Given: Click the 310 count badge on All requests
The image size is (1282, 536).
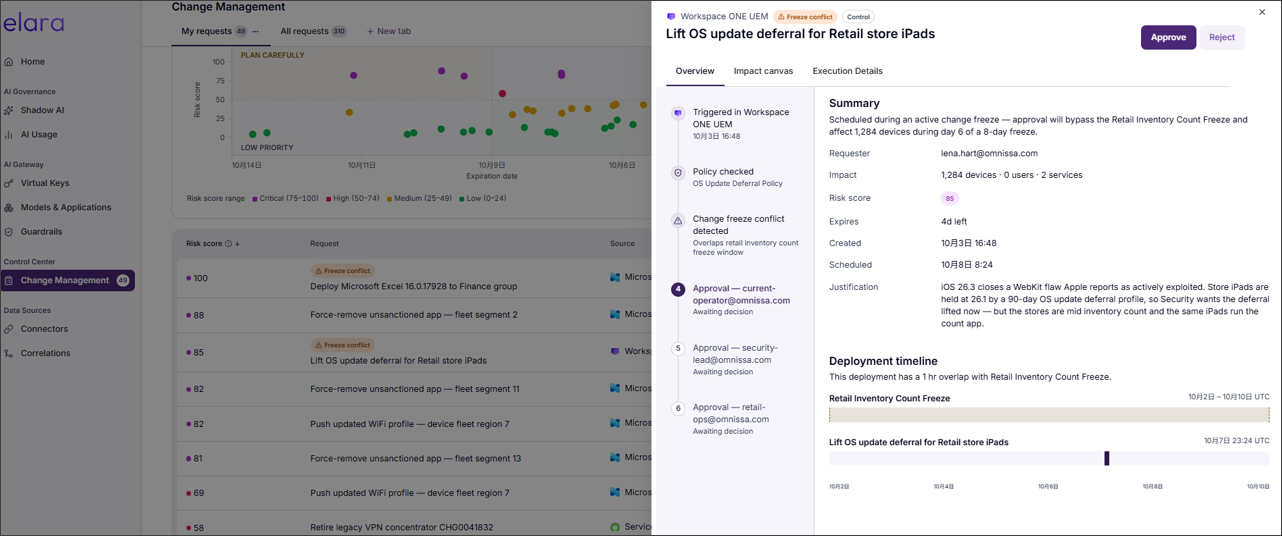Looking at the screenshot, I should [x=339, y=32].
